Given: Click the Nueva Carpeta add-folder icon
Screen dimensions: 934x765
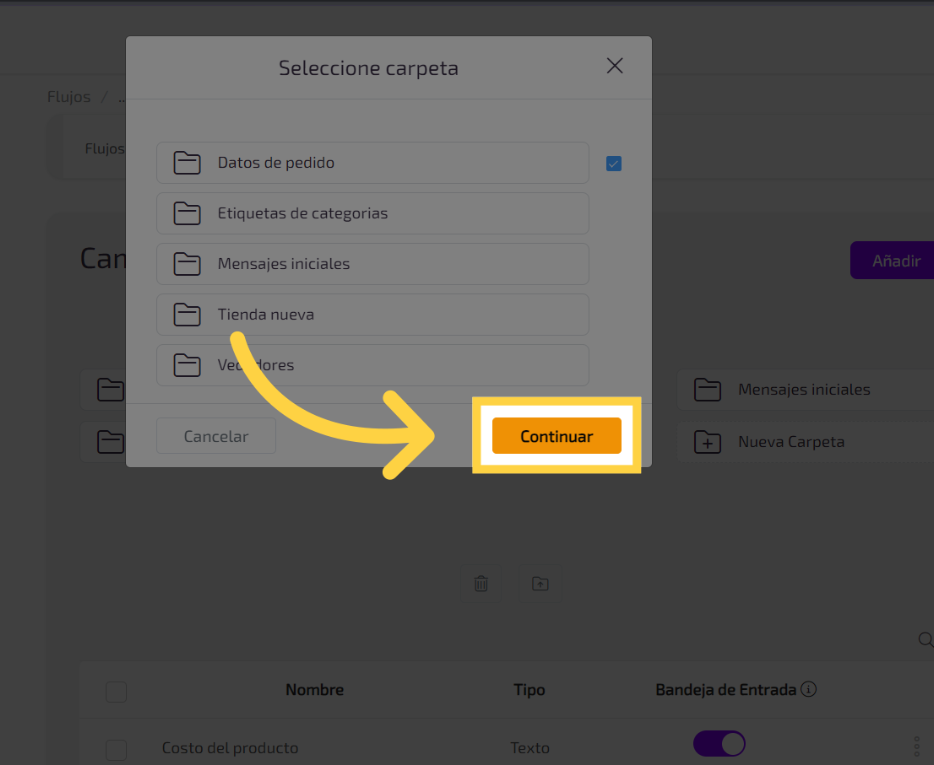Looking at the screenshot, I should (x=708, y=442).
